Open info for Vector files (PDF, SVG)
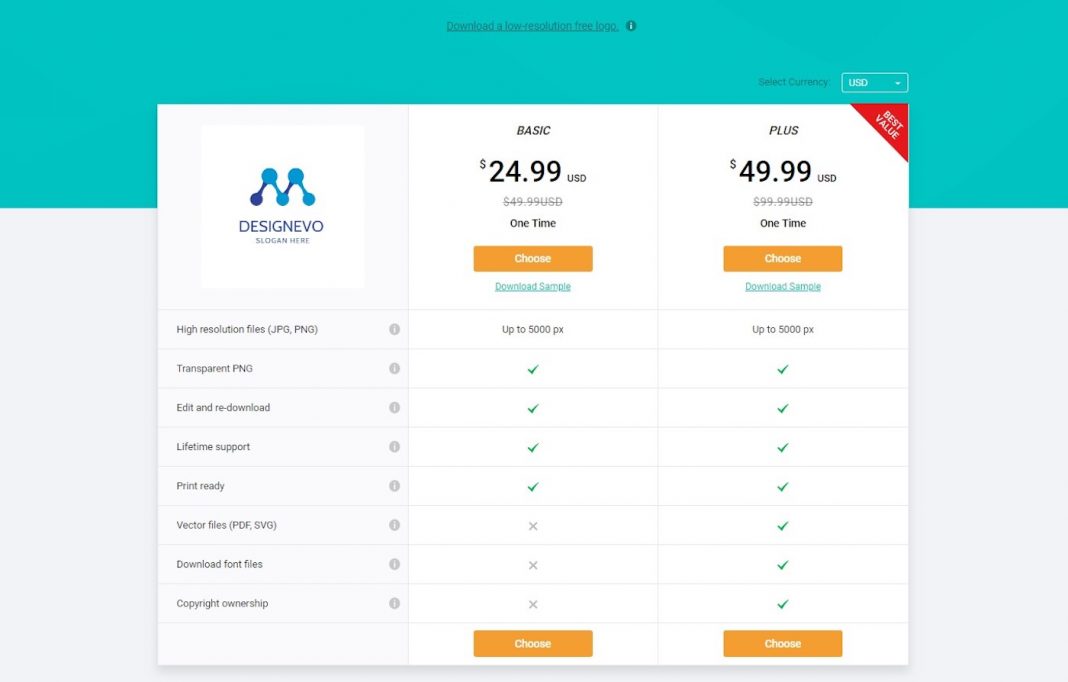The height and width of the screenshot is (682, 1068). (x=394, y=524)
